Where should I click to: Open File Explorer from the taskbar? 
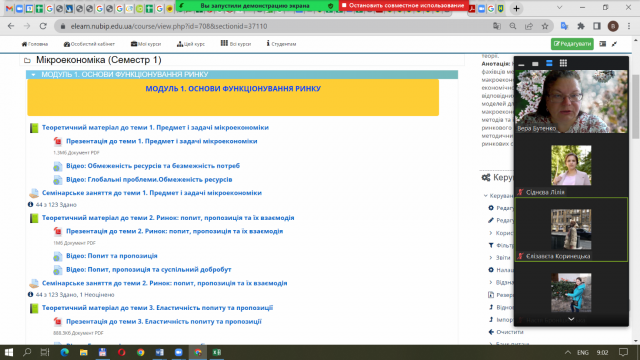pyautogui.click(x=83, y=352)
